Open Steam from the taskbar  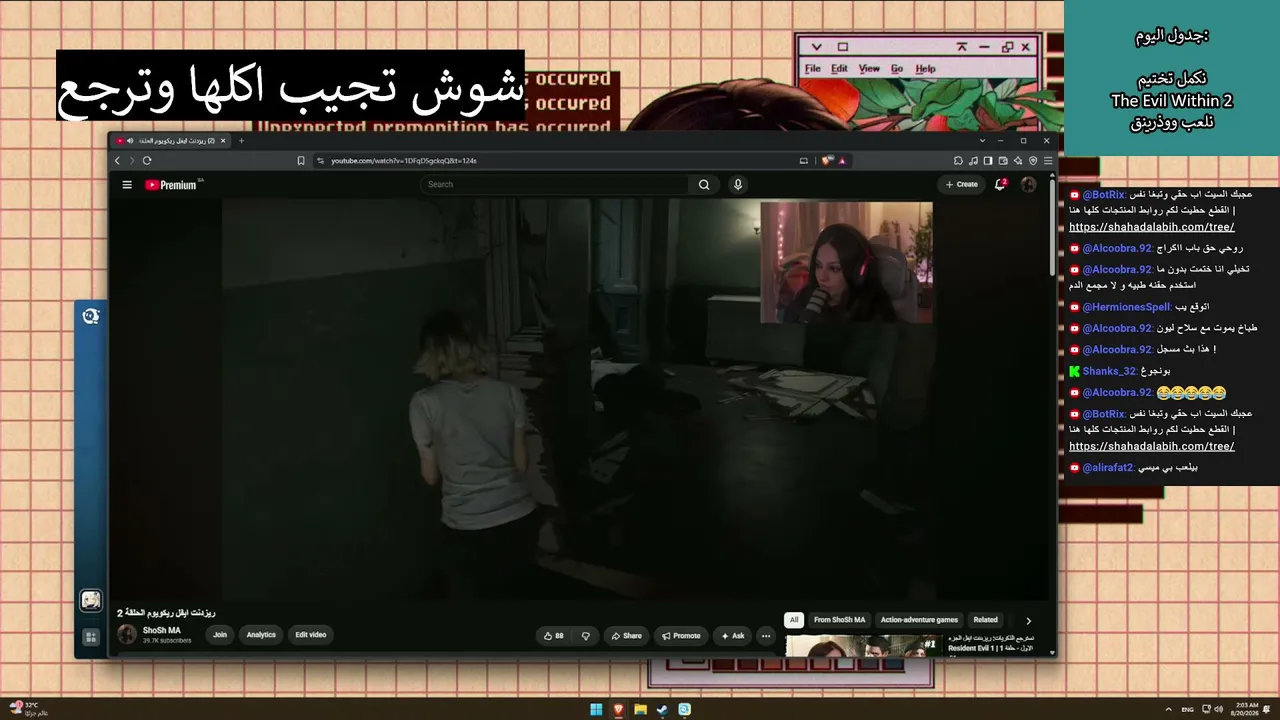[662, 710]
